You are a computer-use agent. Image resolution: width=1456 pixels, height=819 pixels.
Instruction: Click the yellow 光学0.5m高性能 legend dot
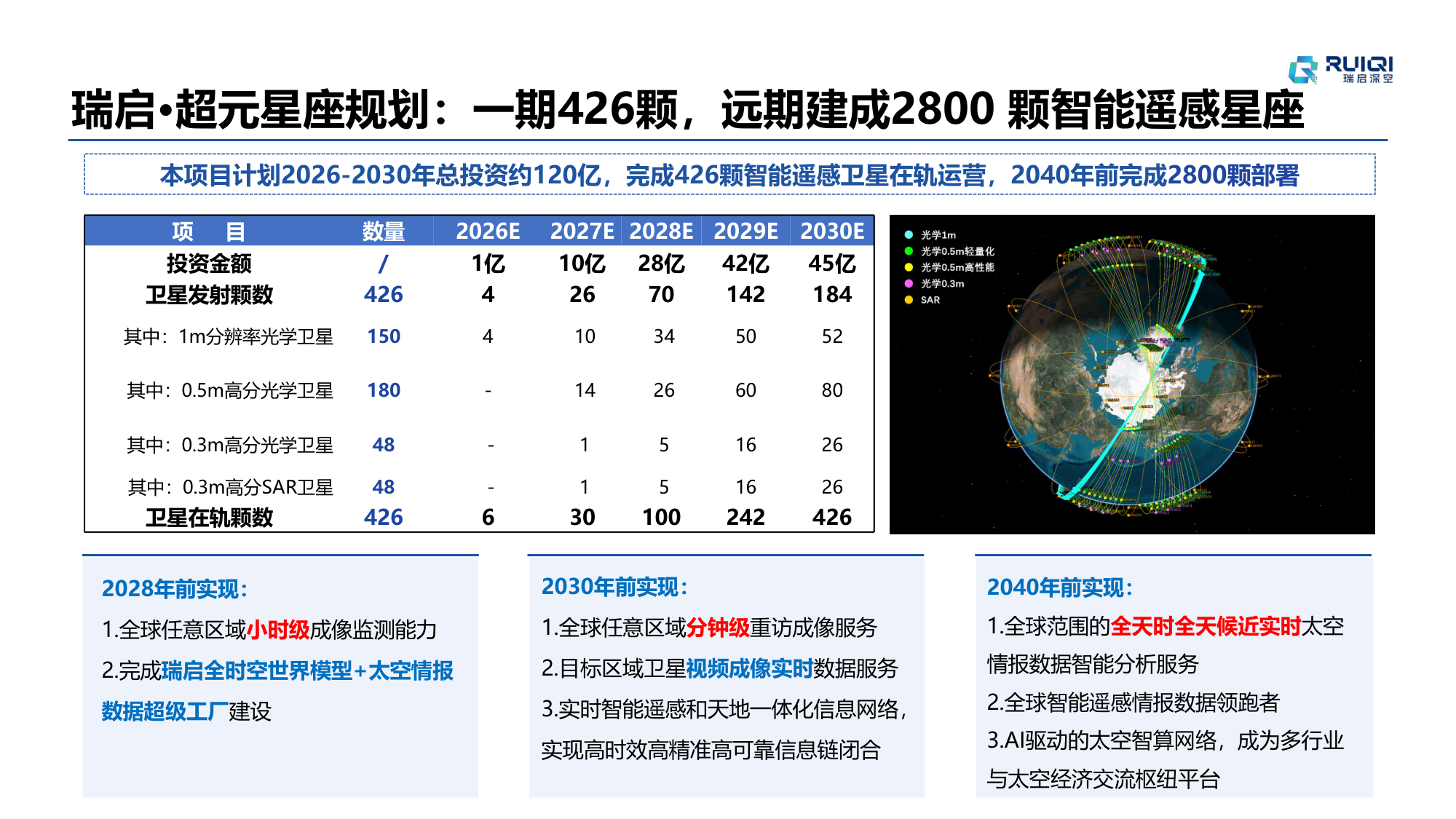909,267
